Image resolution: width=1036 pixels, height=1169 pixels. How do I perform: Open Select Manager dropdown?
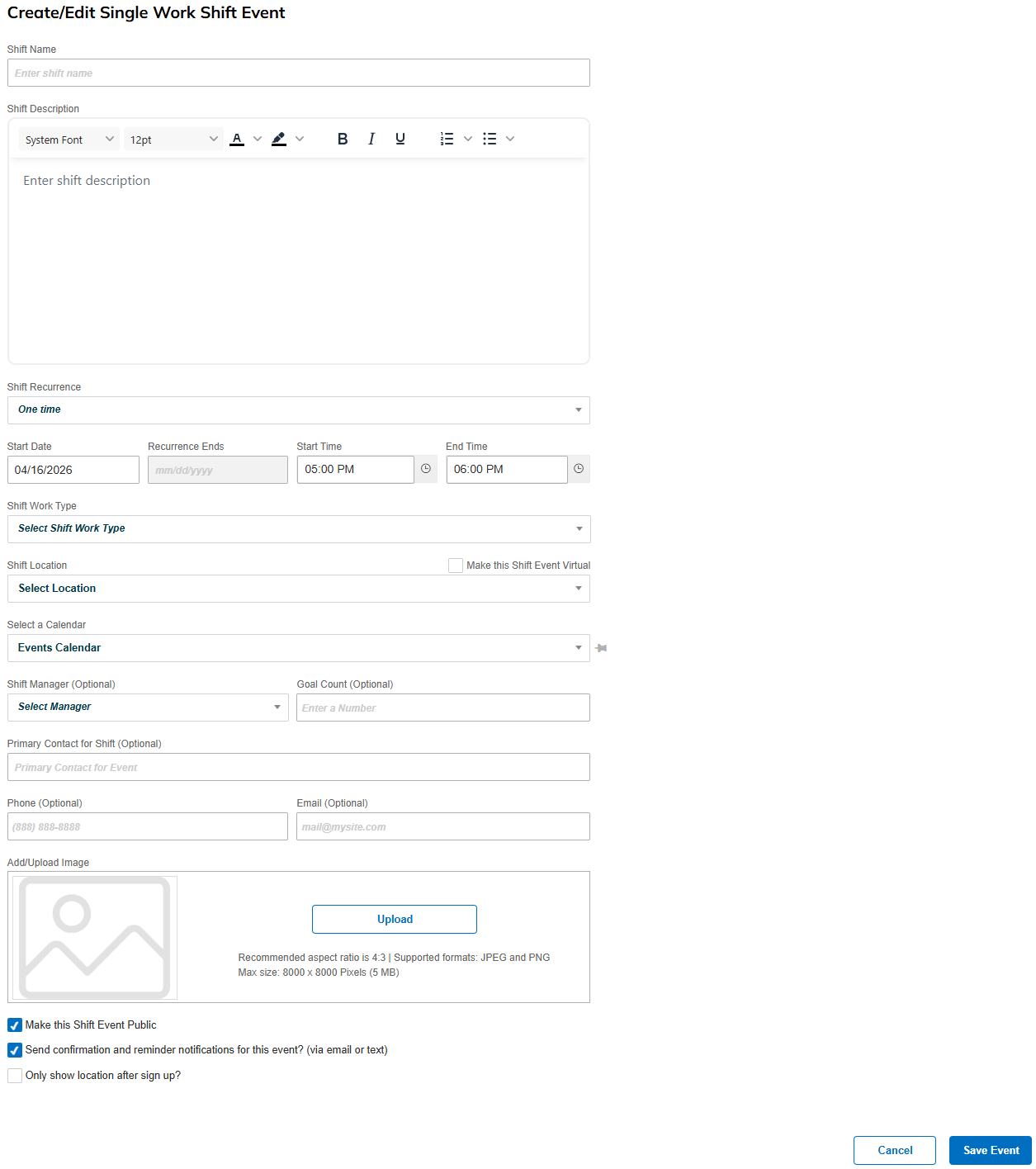coord(148,708)
